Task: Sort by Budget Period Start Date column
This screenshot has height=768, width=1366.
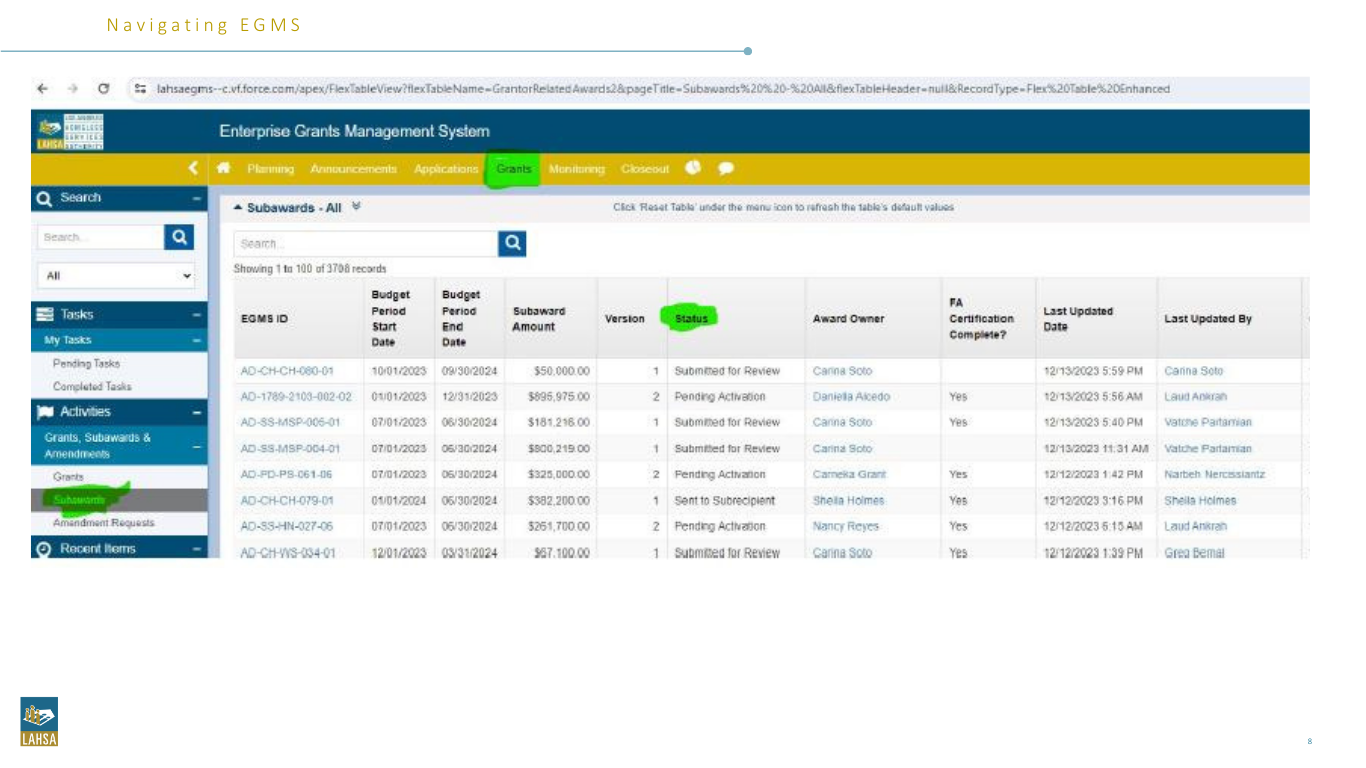Action: [389, 319]
